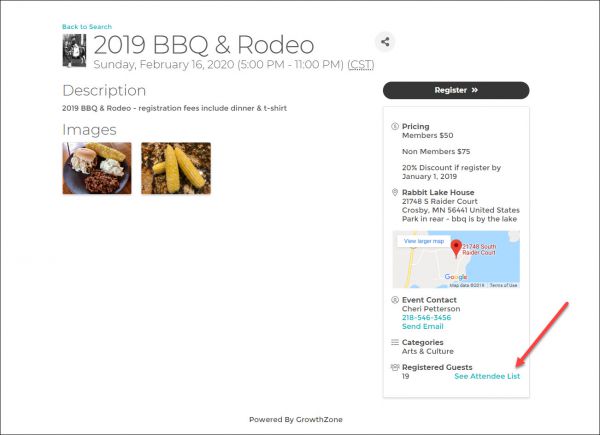
Task: Click the Event Contact person icon
Action: tap(395, 300)
